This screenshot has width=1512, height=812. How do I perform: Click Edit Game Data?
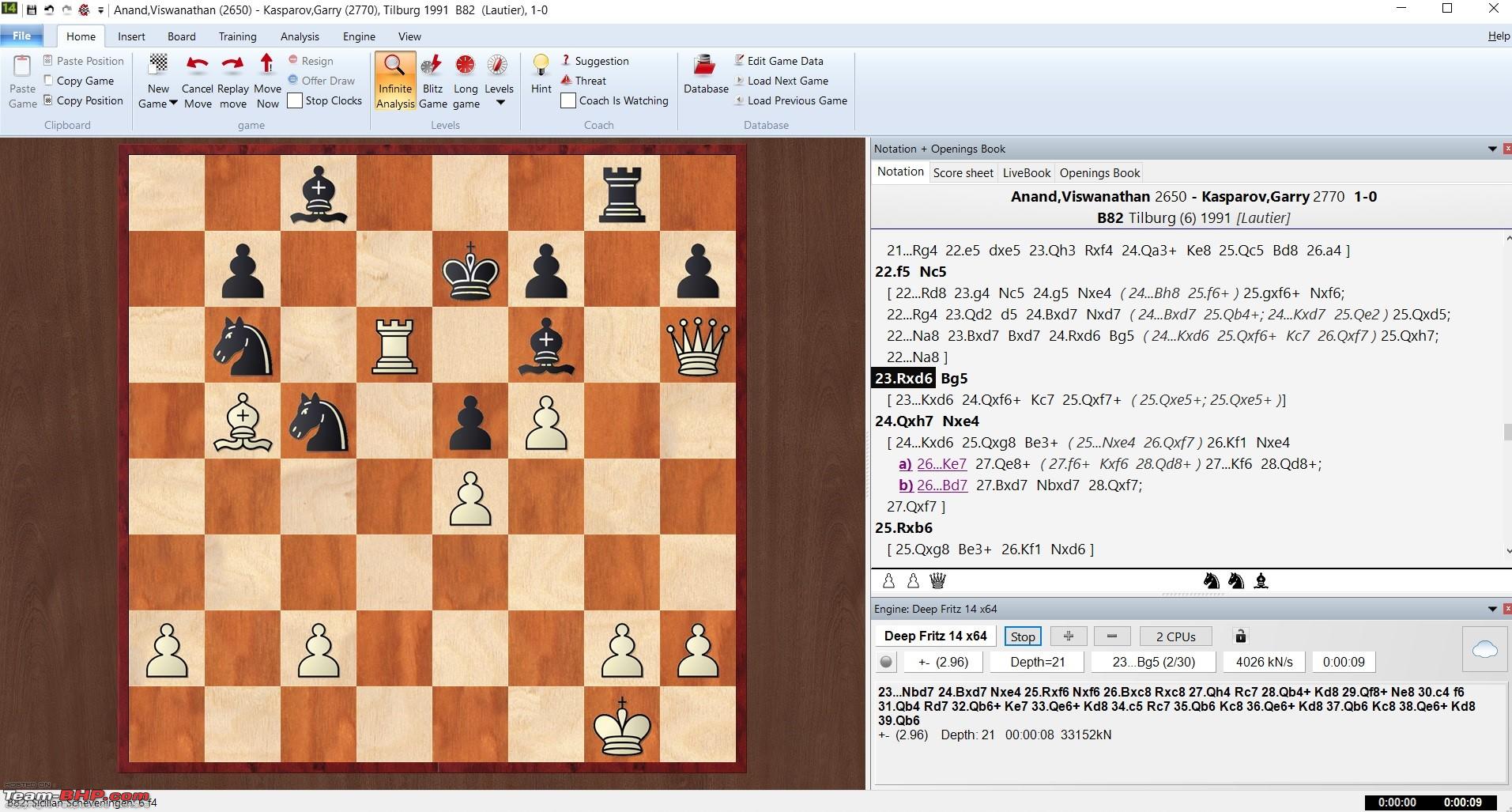[x=779, y=61]
